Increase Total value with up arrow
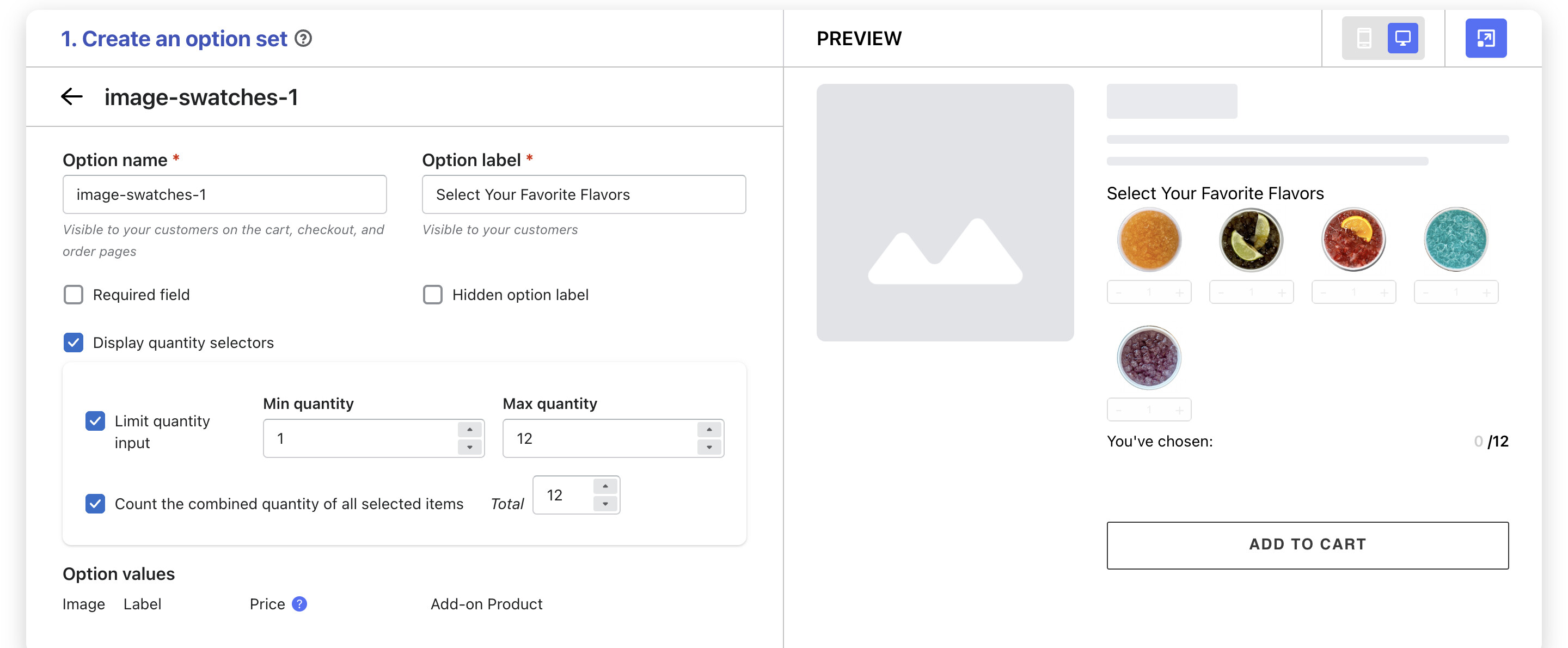Viewport: 1568px width, 648px height. [x=605, y=486]
